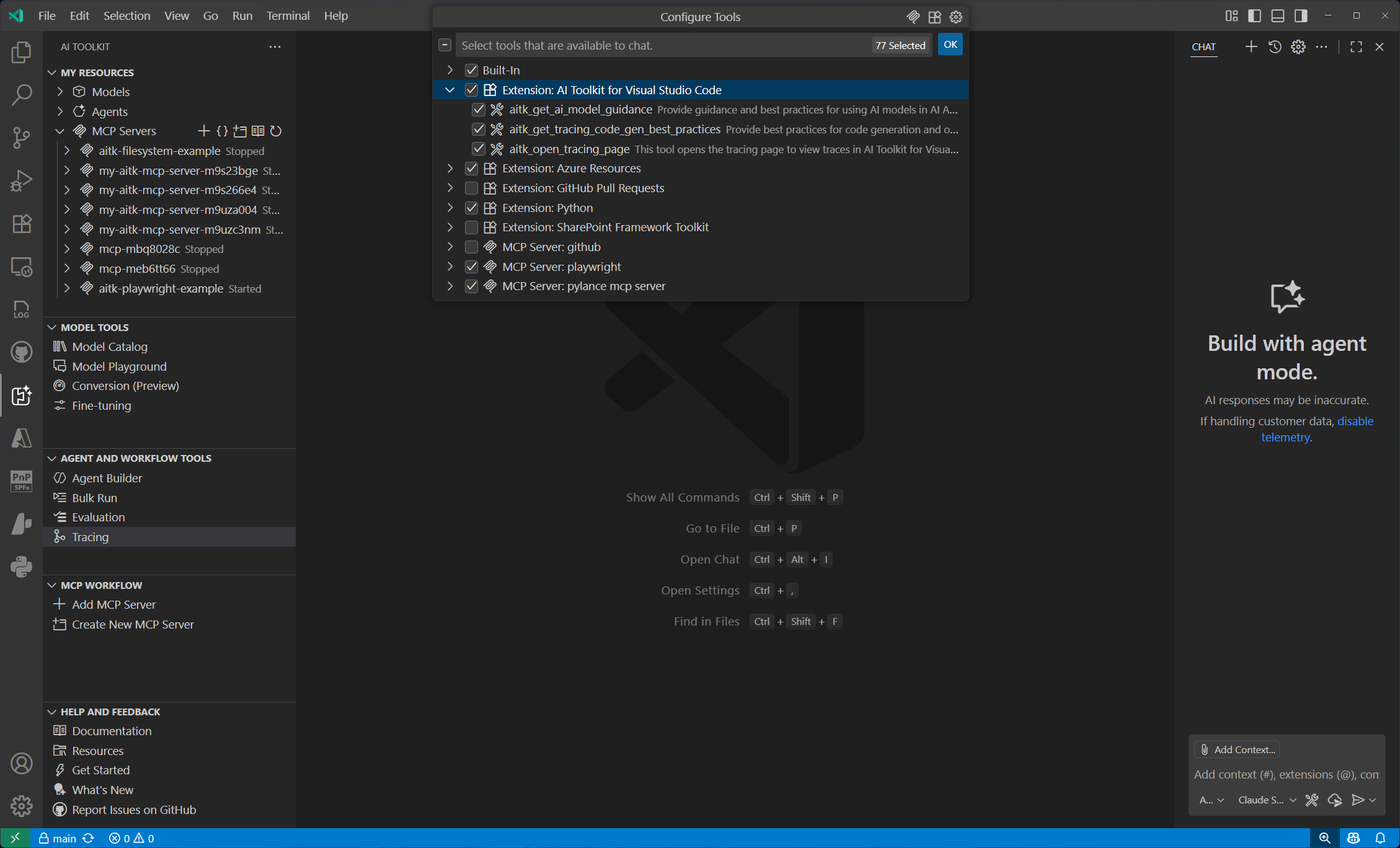Open the Help menu
The image size is (1400, 848).
click(336, 15)
